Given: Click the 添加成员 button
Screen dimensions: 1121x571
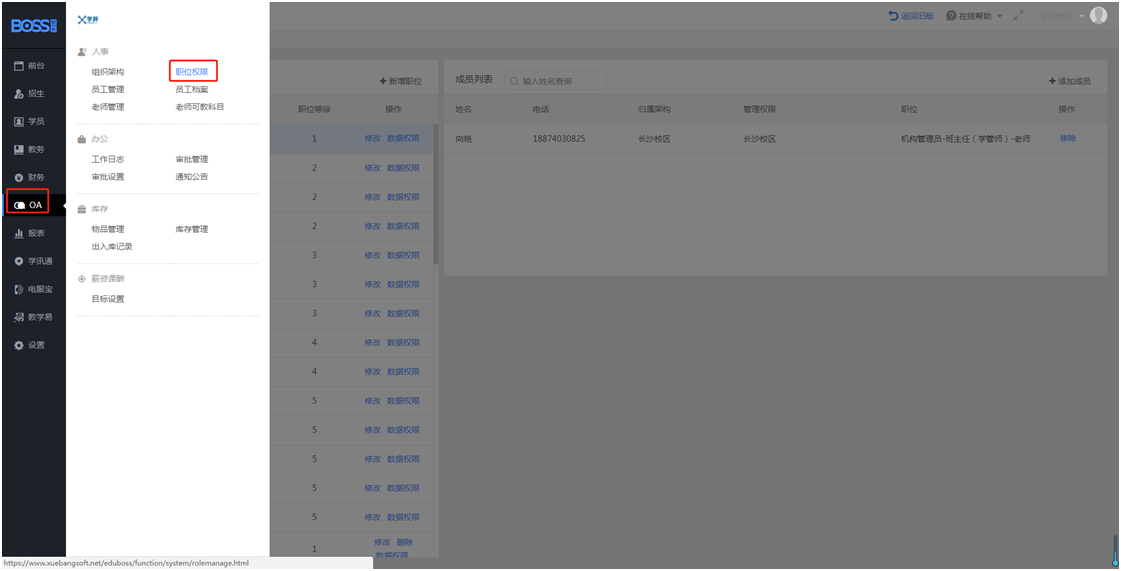Looking at the screenshot, I should pos(1069,81).
